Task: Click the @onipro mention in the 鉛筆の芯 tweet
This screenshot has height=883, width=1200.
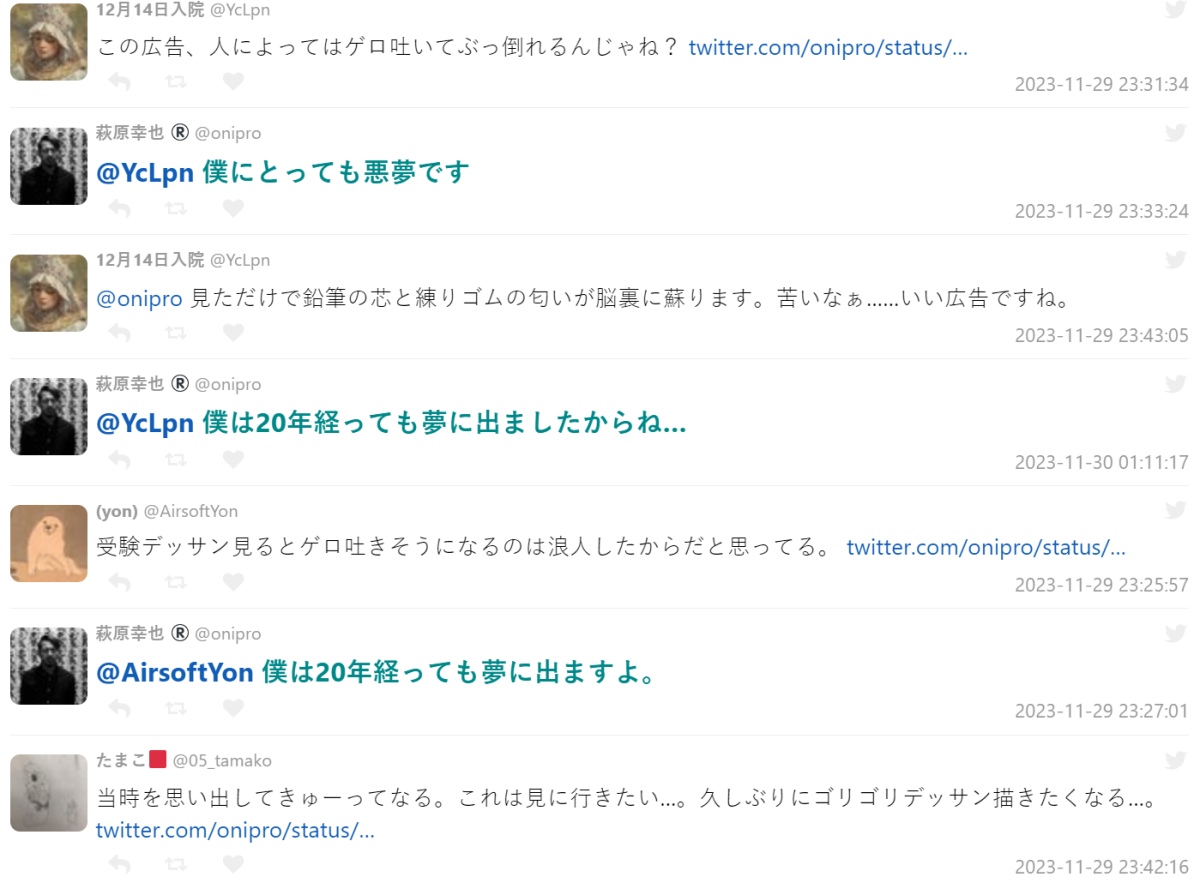Action: 139,298
